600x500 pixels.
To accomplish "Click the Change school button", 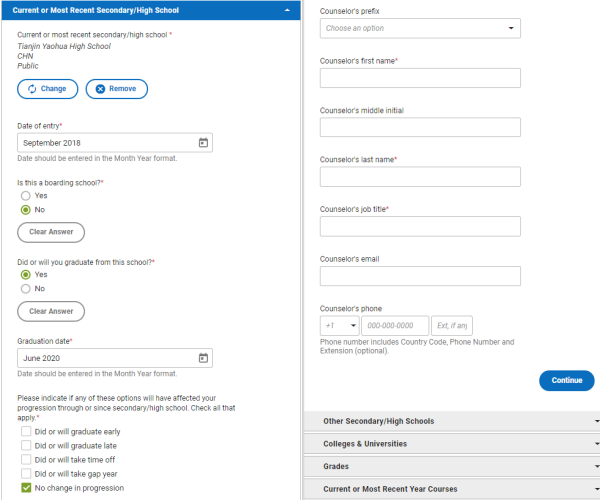I will (46, 89).
